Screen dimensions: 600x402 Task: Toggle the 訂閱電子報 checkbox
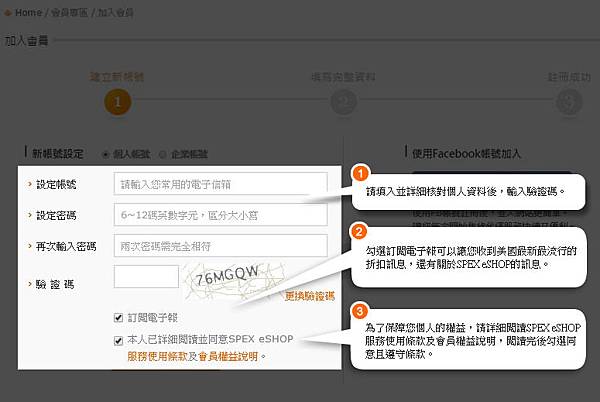tap(118, 317)
